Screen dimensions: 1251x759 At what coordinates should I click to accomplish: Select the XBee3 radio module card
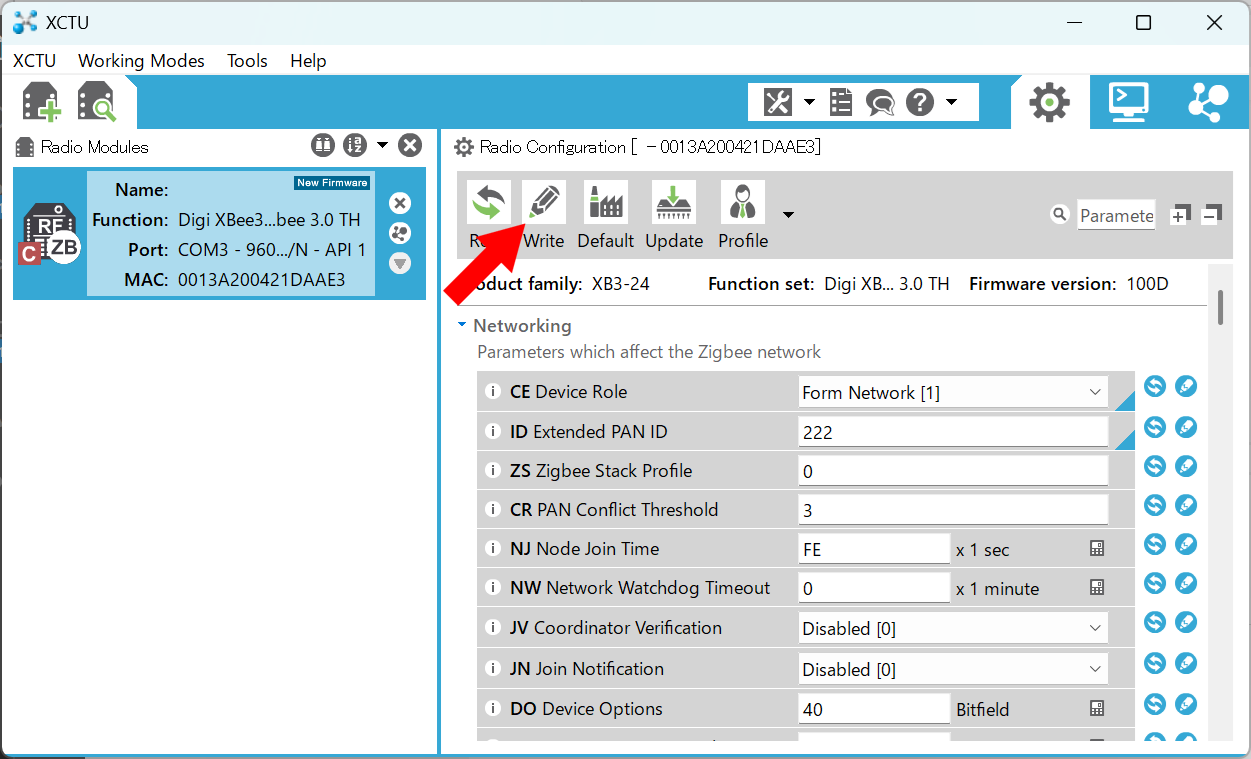pos(219,233)
